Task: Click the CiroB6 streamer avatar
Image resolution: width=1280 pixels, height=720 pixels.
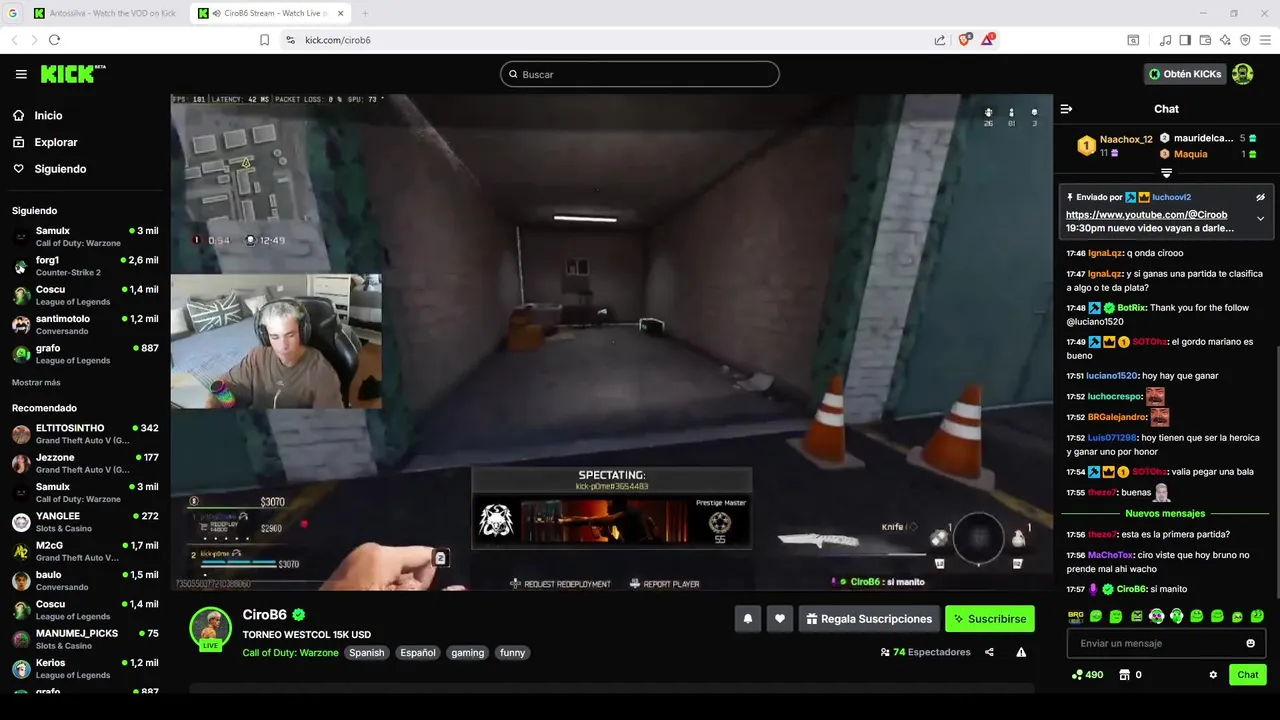Action: point(211,628)
